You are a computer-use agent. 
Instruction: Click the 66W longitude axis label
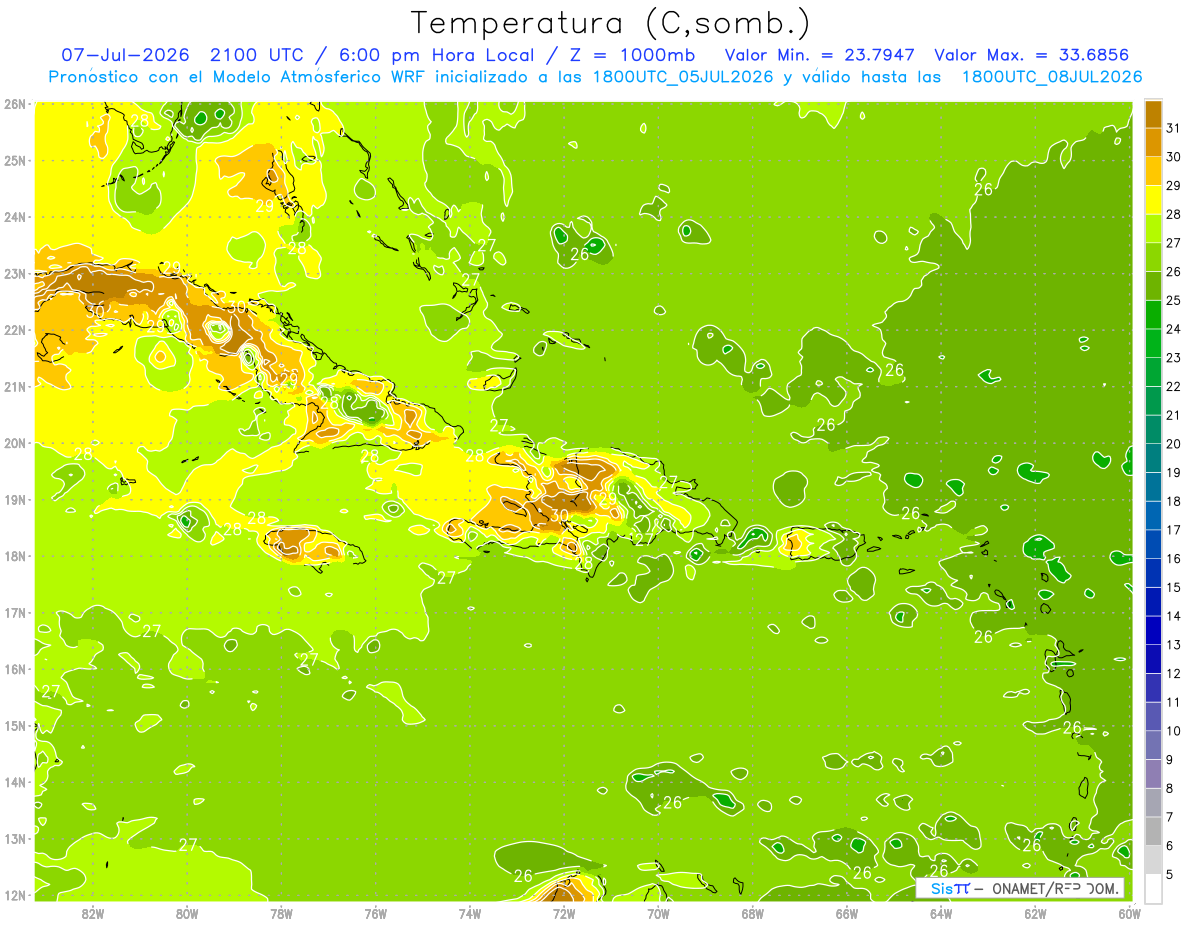[847, 913]
